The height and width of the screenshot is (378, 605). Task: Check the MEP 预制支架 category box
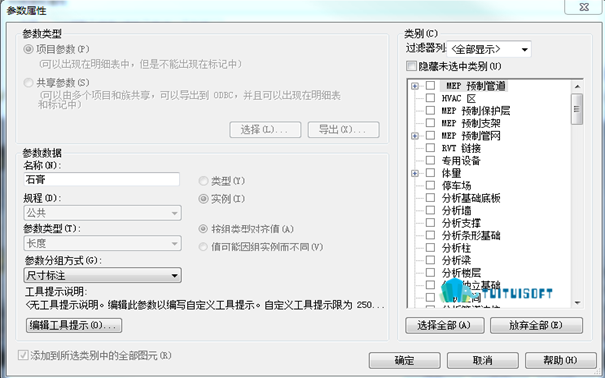click(430, 123)
